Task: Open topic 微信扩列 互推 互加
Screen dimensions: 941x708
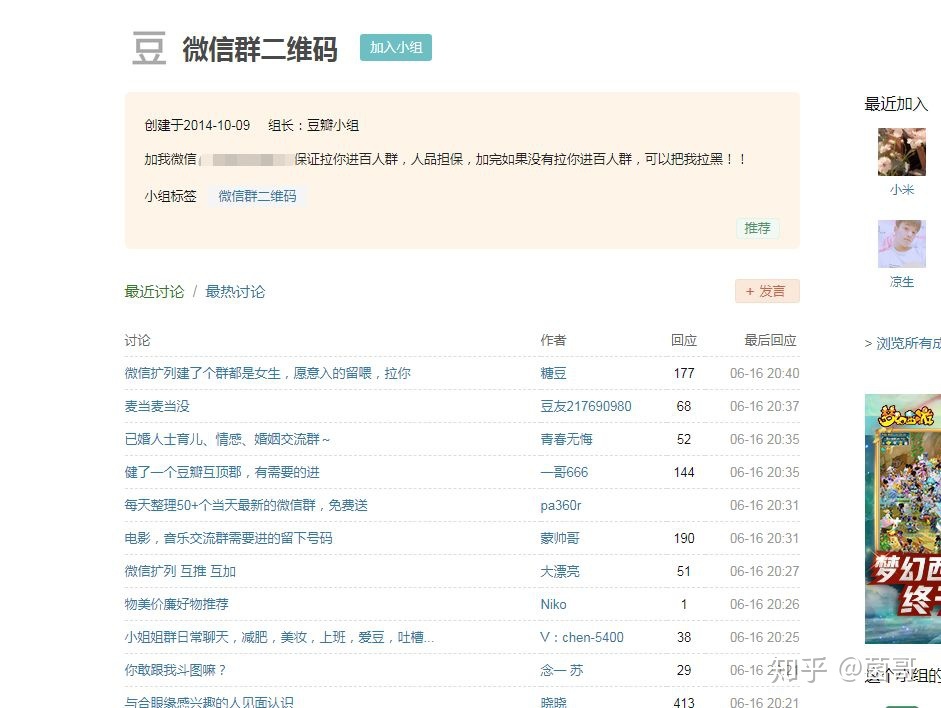Action: [x=180, y=571]
